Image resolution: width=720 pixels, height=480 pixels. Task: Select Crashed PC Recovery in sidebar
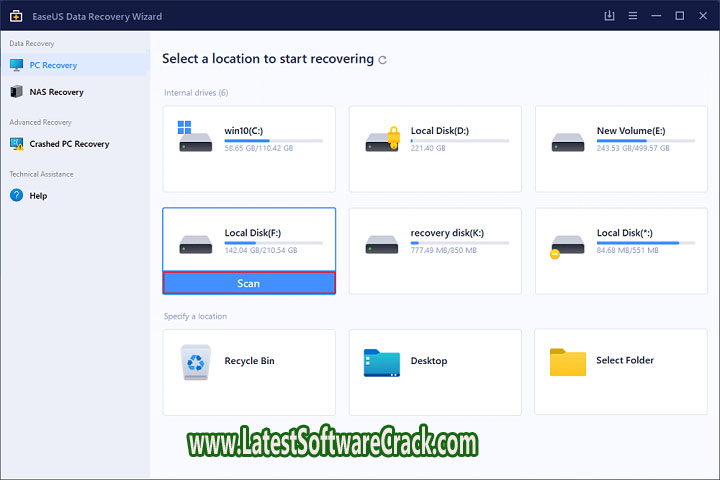coord(69,144)
